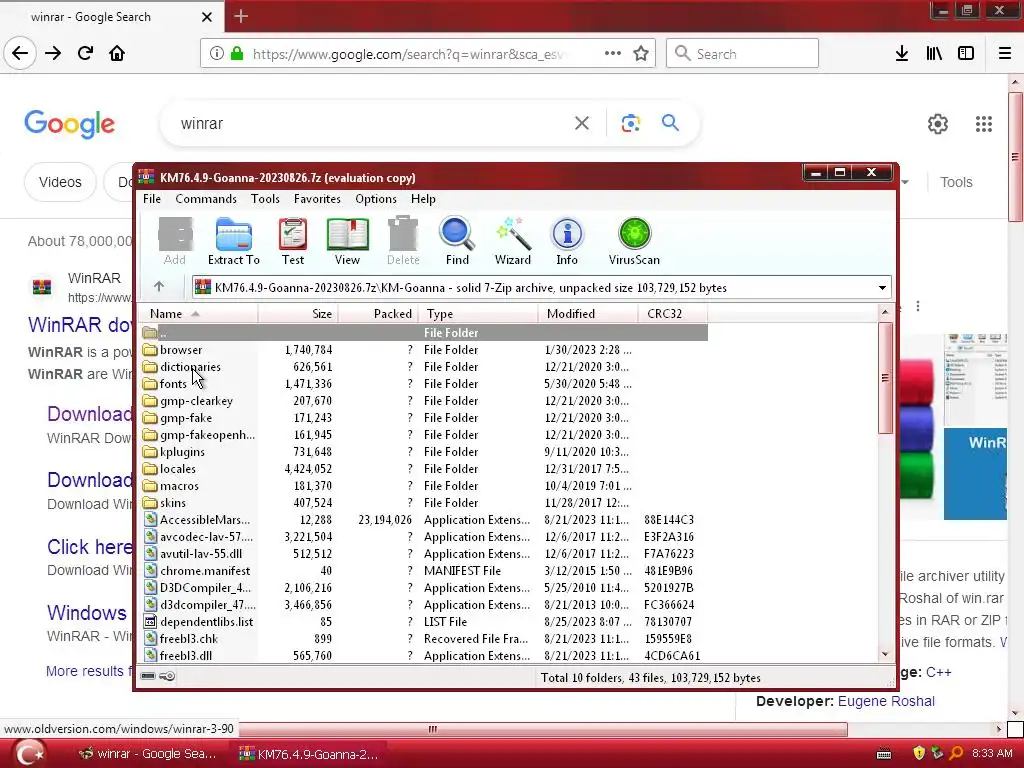Launch the Wizard tool
Image resolution: width=1024 pixels, height=768 pixels.
tap(513, 241)
